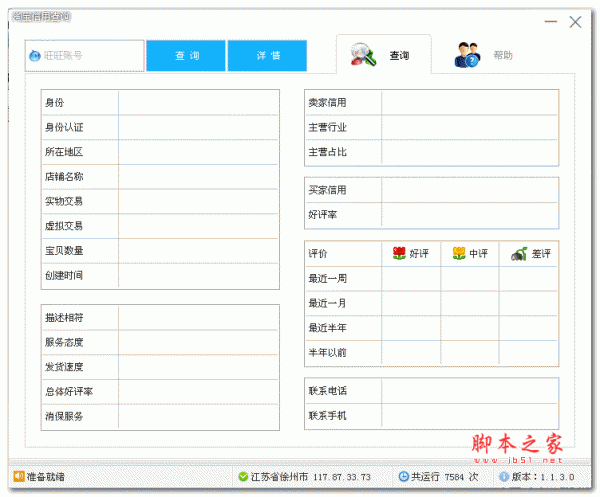Screen dimensions: 600x497
Task: Select the 创建时间 row label
Action: pyautogui.click(x=64, y=275)
